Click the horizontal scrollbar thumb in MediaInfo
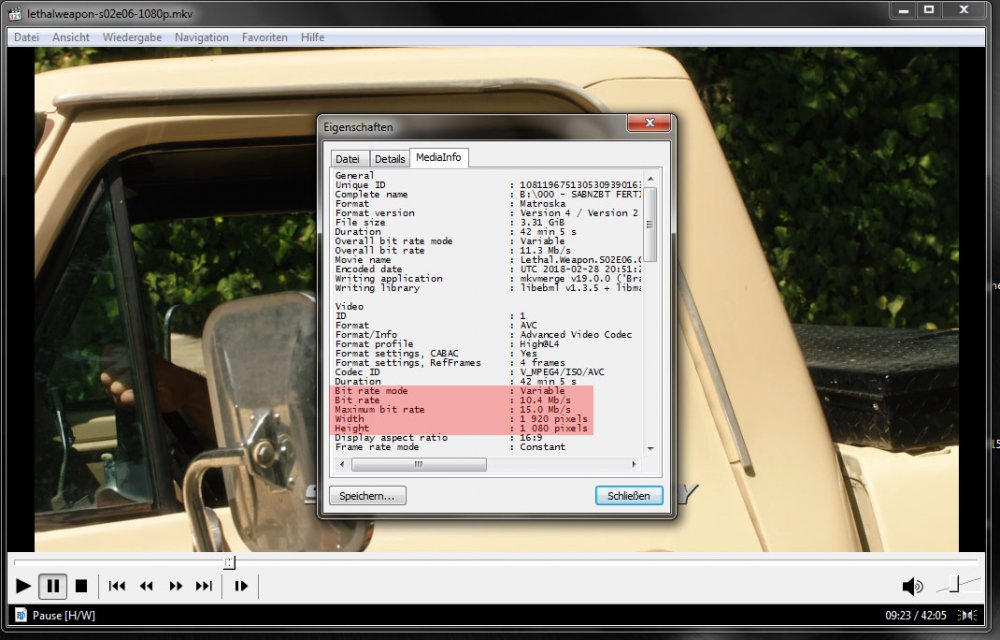1000x640 pixels. [x=419, y=464]
